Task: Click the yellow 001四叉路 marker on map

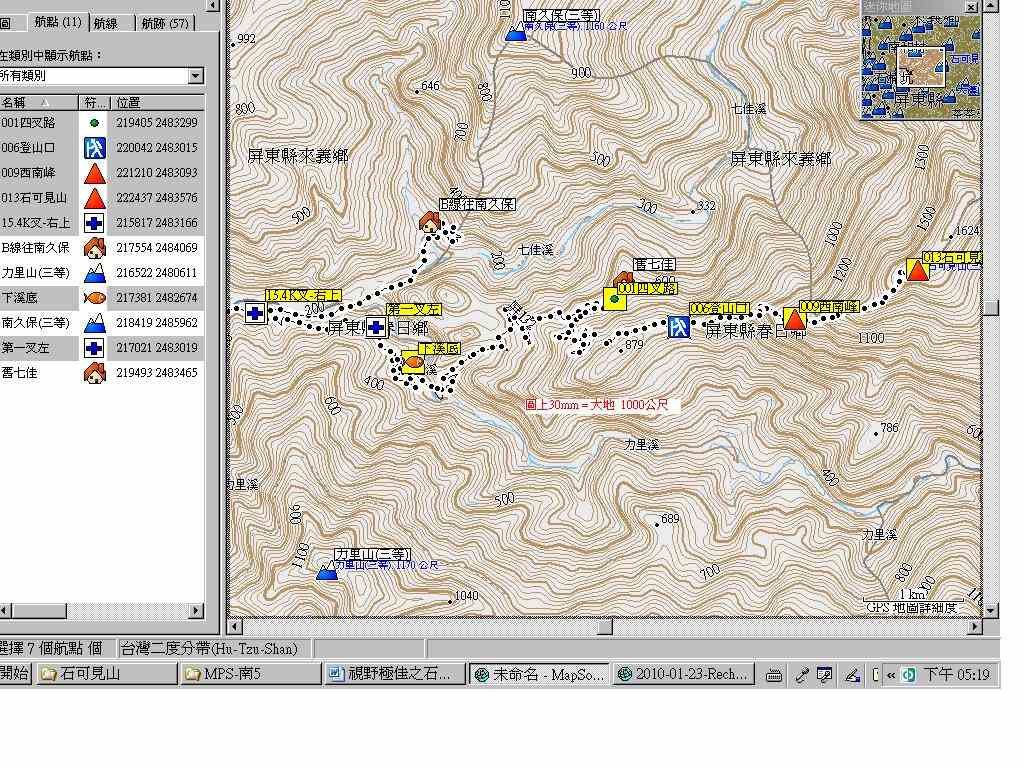Action: click(614, 299)
